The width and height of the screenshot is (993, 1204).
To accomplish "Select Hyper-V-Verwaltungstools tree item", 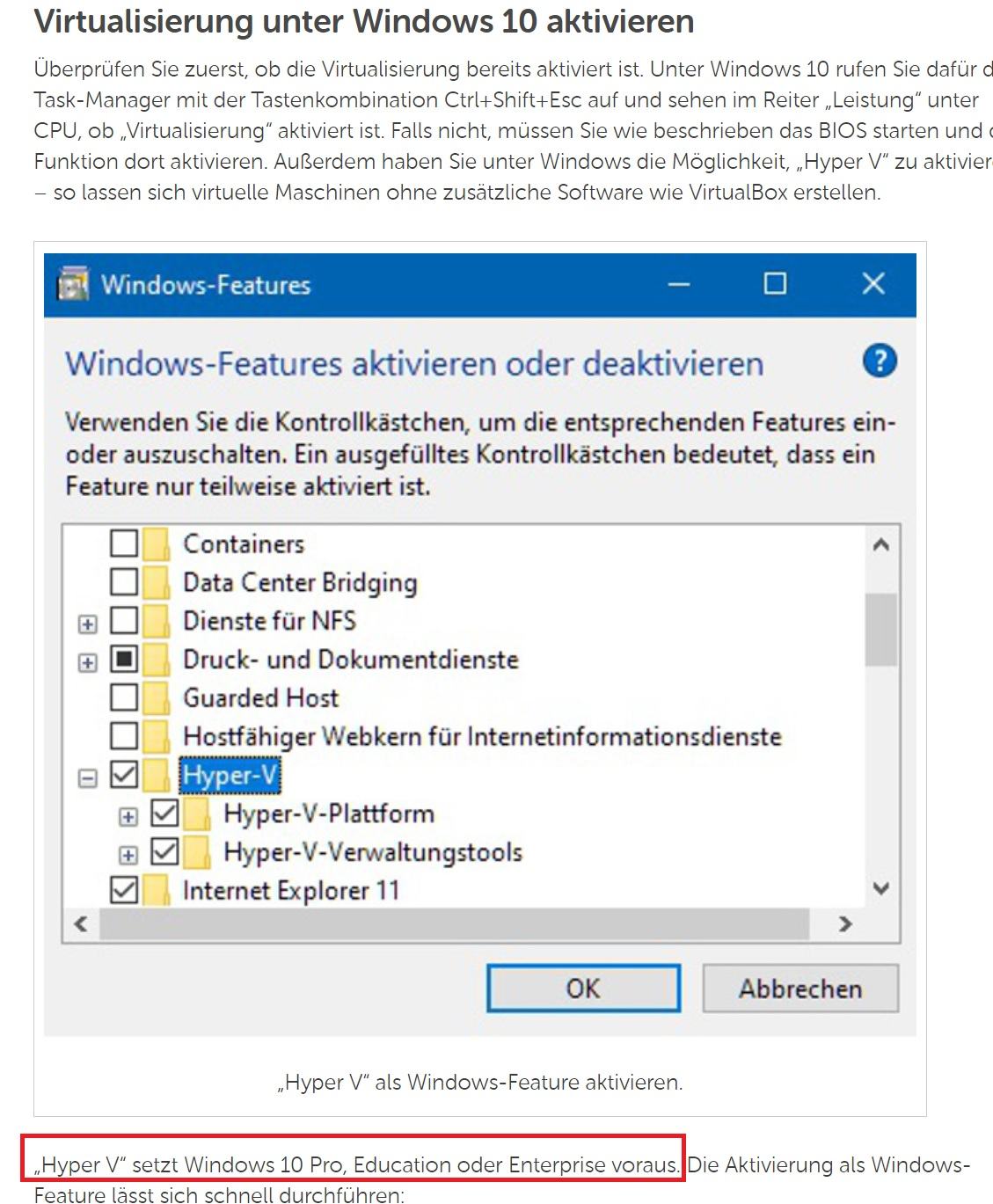I will coord(373,851).
